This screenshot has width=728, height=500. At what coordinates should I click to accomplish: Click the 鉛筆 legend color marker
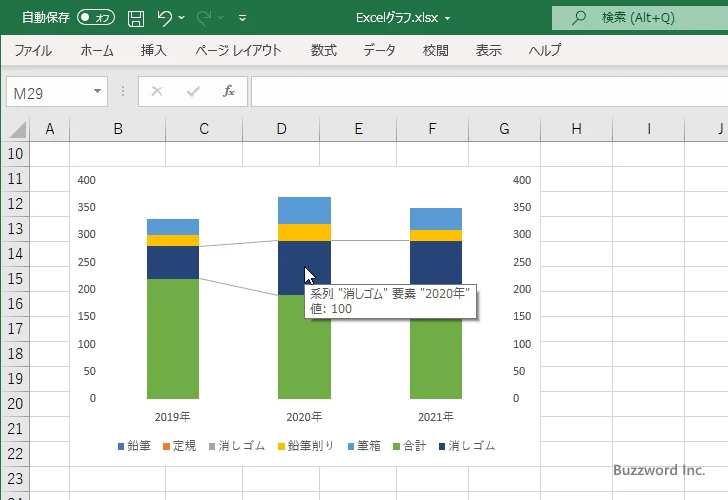tap(121, 447)
